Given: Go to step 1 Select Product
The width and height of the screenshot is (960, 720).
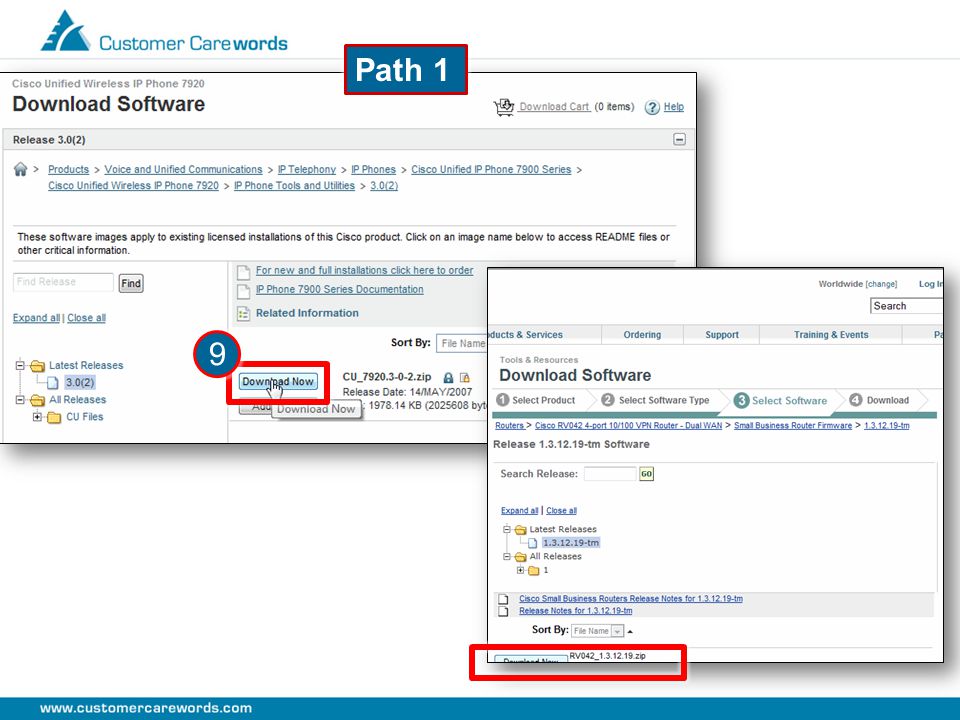Looking at the screenshot, I should [x=536, y=400].
